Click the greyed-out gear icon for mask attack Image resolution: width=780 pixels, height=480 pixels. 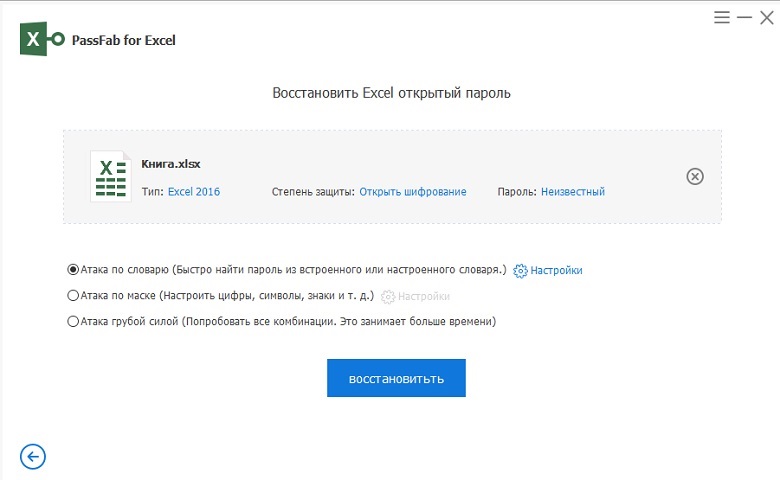click(388, 296)
